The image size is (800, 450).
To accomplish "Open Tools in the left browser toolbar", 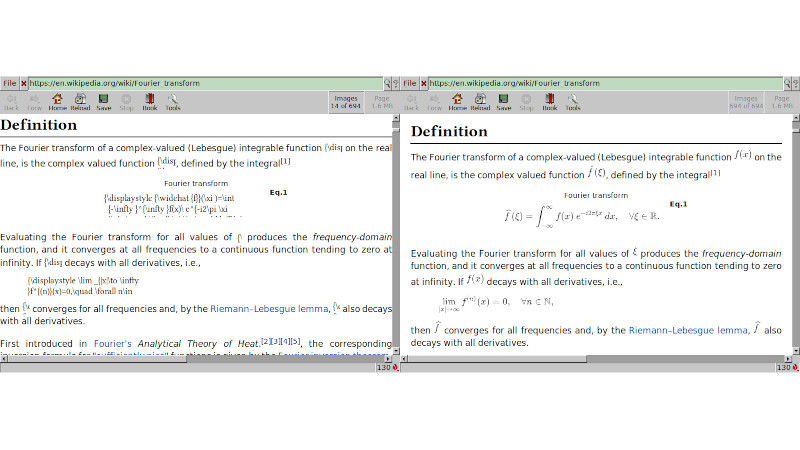I will click(173, 101).
